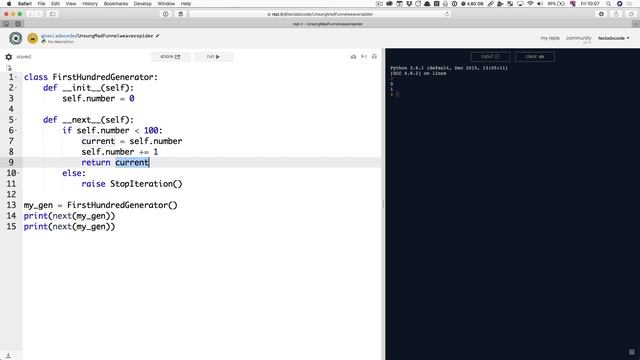Click the share button
The image size is (640, 360).
pyautogui.click(x=170, y=56)
